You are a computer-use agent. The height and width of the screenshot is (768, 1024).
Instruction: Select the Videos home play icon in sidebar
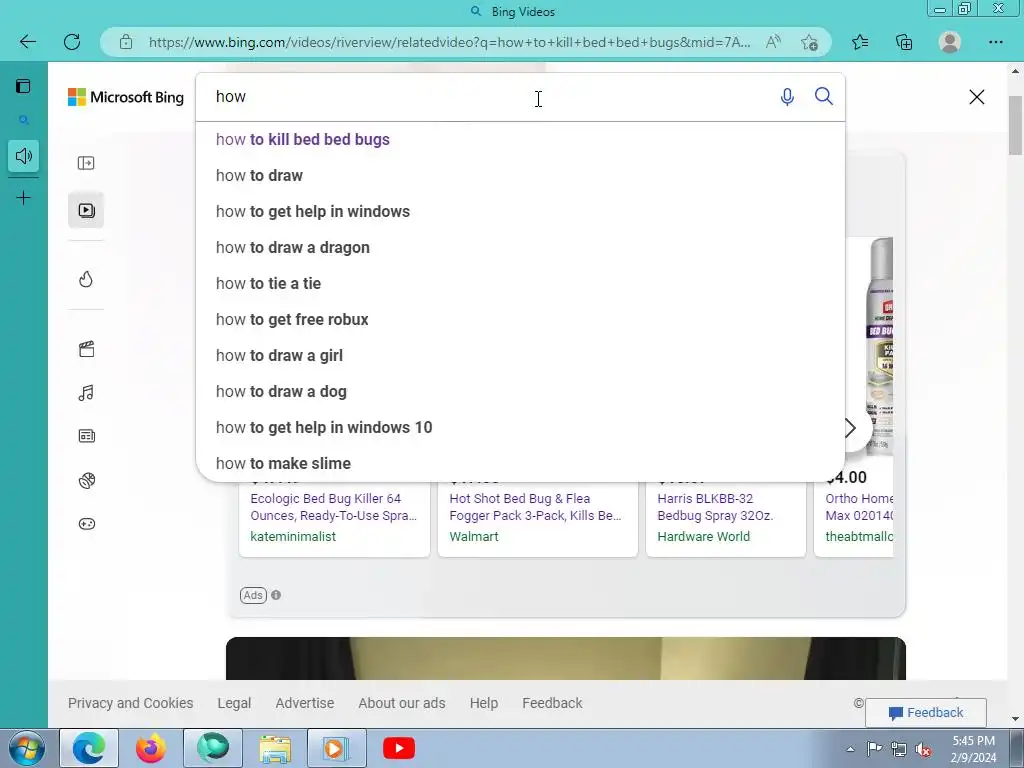pyautogui.click(x=86, y=210)
